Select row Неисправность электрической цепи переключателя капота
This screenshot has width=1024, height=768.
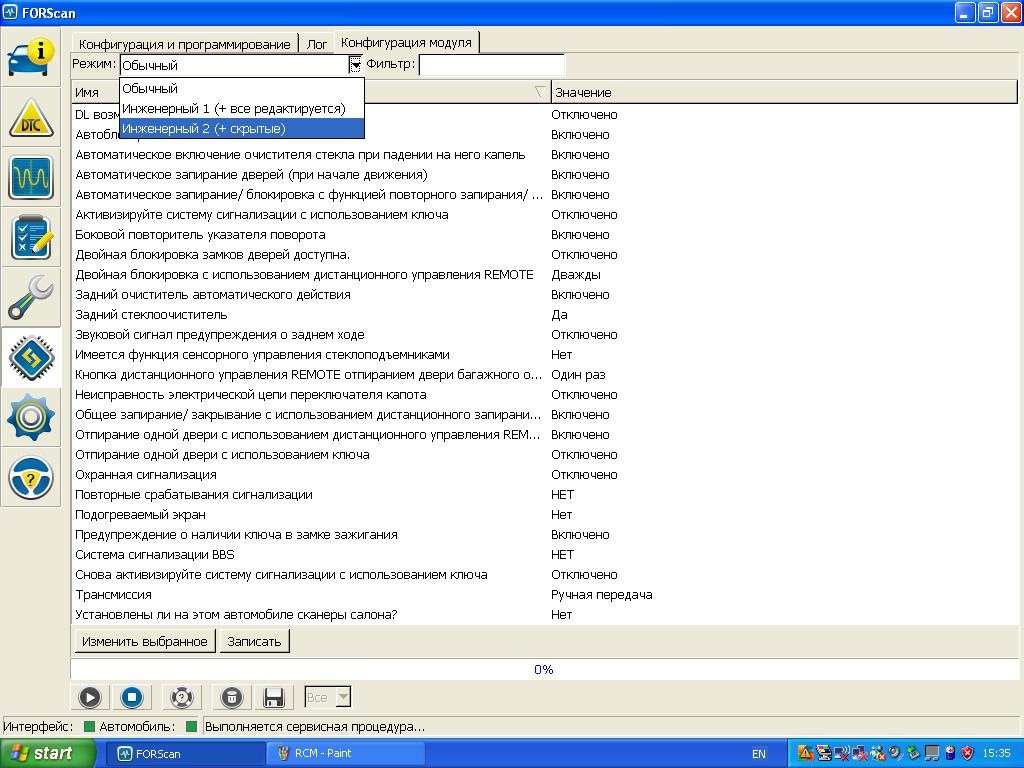coord(543,394)
